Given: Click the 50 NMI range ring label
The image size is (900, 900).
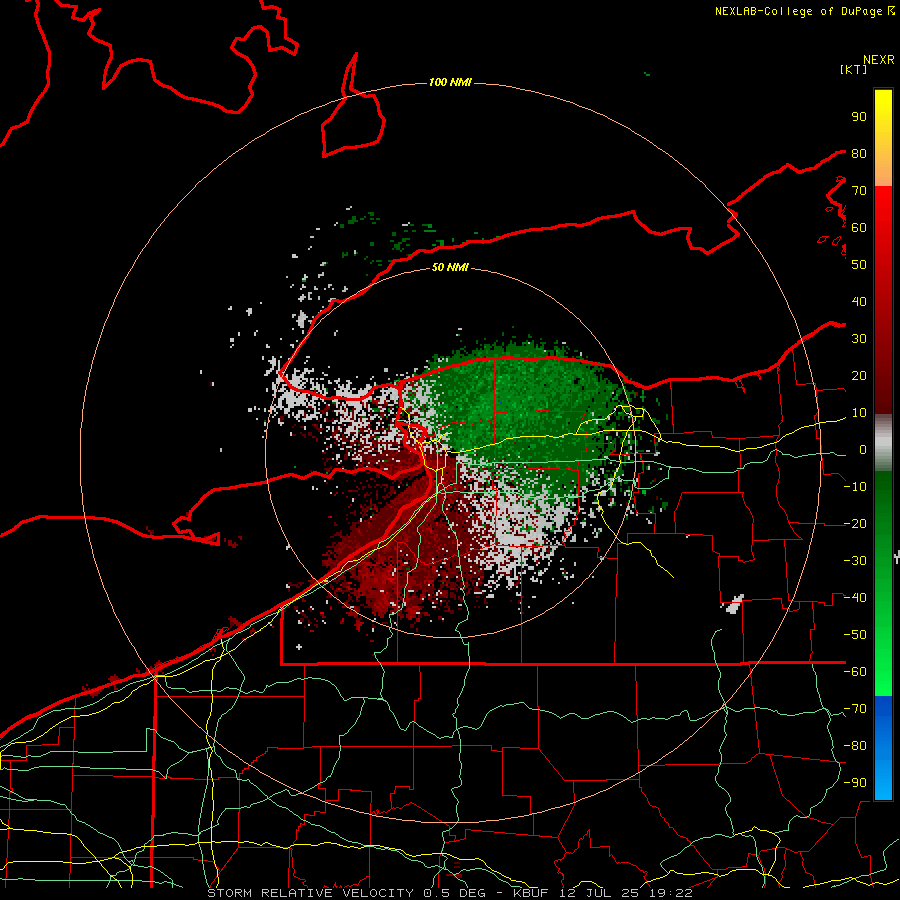Looking at the screenshot, I should click(450, 267).
